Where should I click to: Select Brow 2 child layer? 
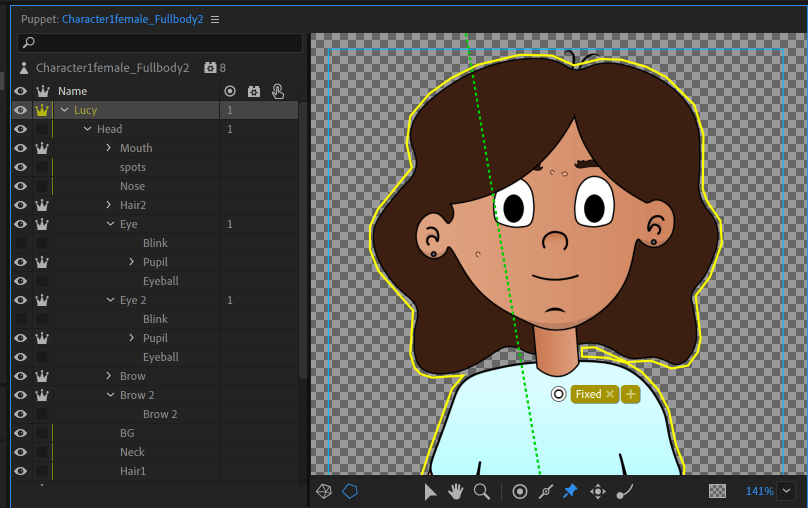coord(160,414)
